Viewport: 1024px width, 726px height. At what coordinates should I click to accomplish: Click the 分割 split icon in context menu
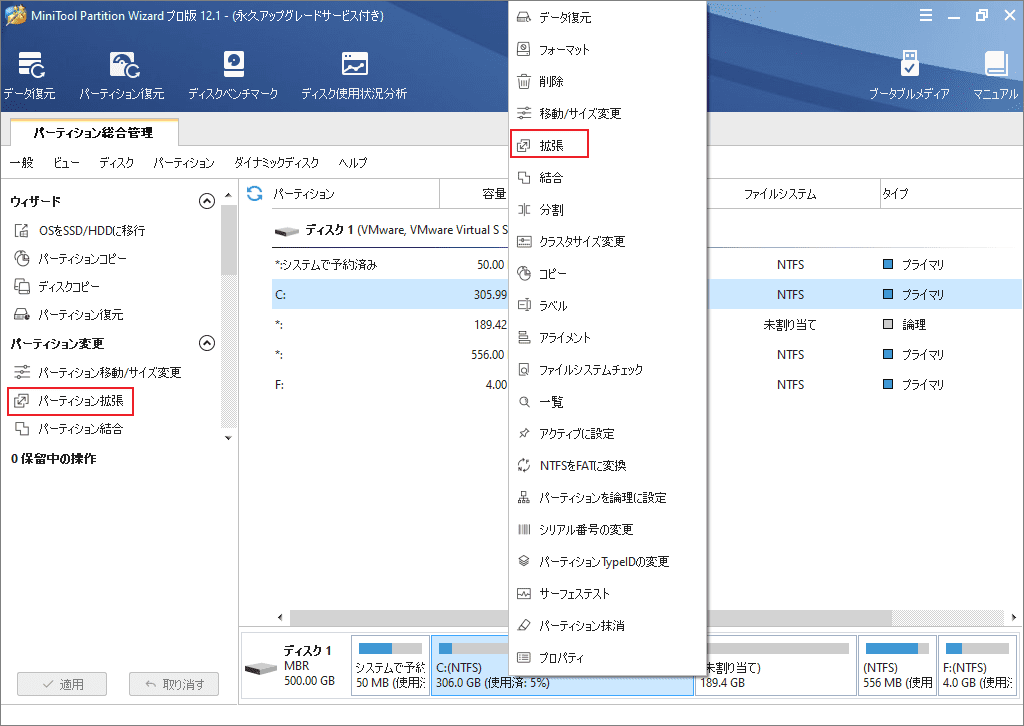click(x=524, y=210)
